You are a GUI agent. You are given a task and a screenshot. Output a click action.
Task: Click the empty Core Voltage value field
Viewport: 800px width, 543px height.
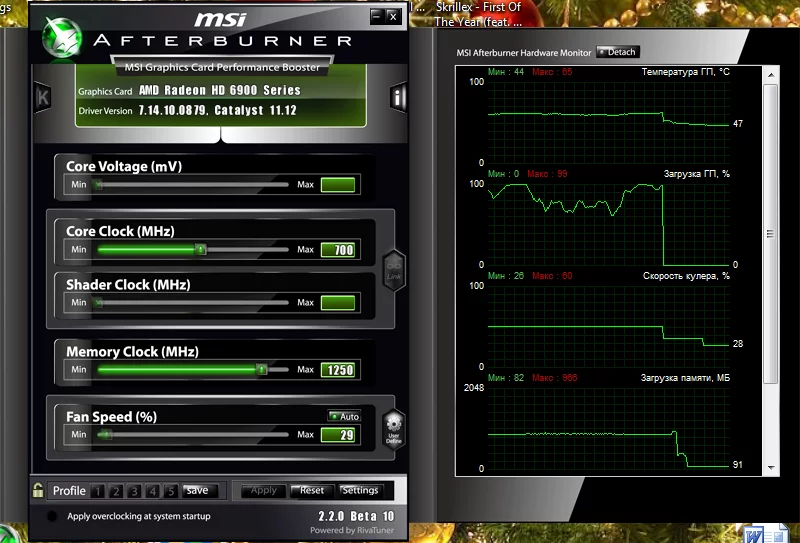338,185
